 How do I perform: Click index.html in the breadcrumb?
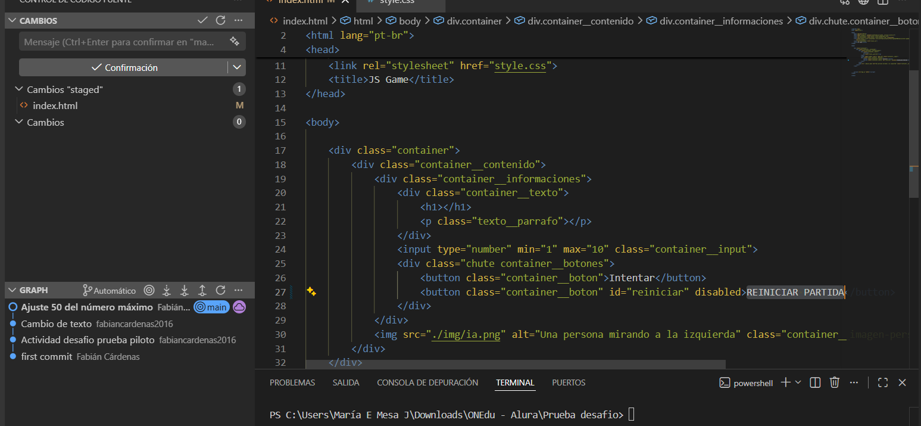click(303, 21)
